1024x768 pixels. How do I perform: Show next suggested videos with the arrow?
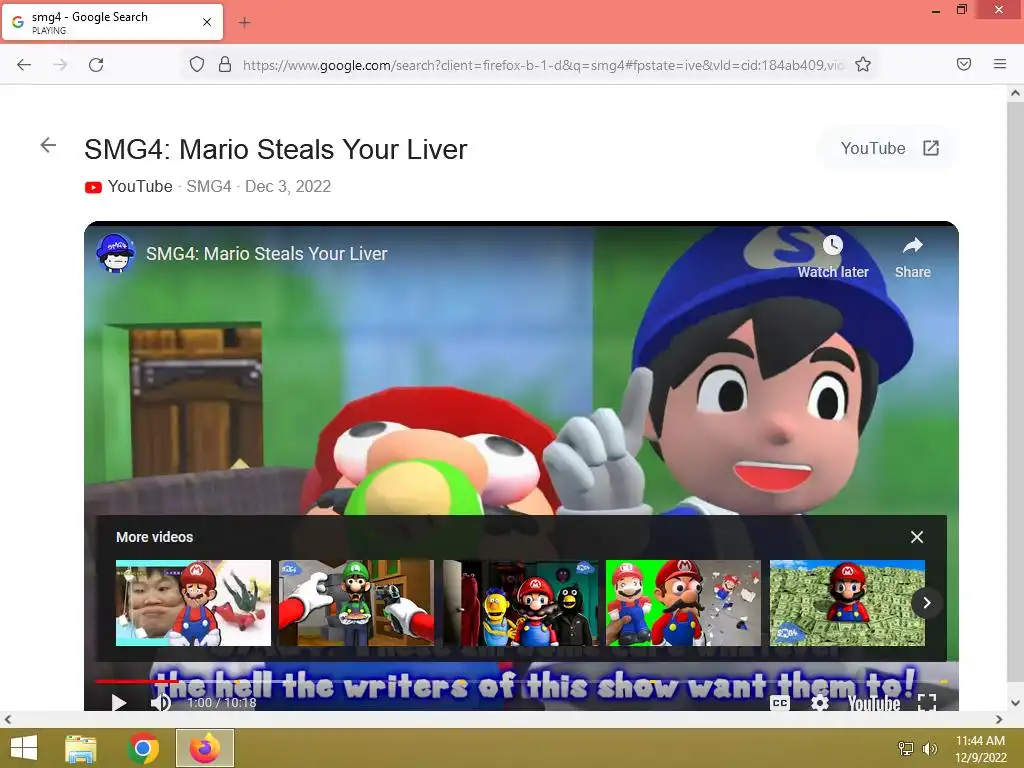pos(926,603)
